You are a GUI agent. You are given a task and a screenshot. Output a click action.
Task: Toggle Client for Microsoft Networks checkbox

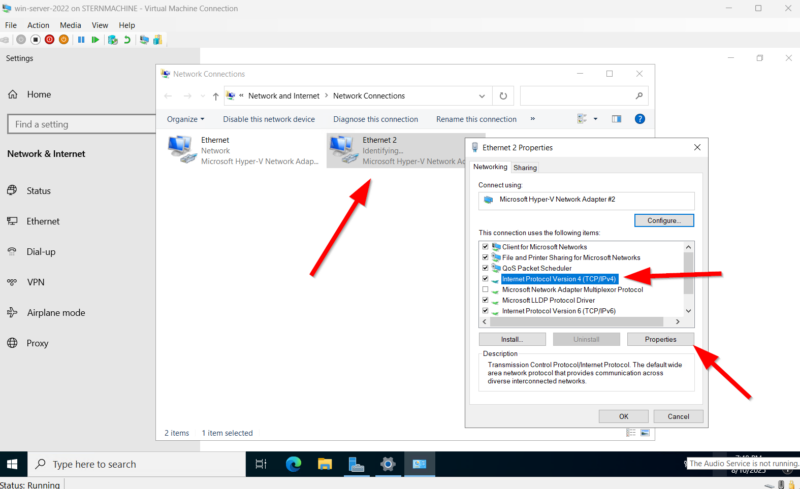pos(485,247)
